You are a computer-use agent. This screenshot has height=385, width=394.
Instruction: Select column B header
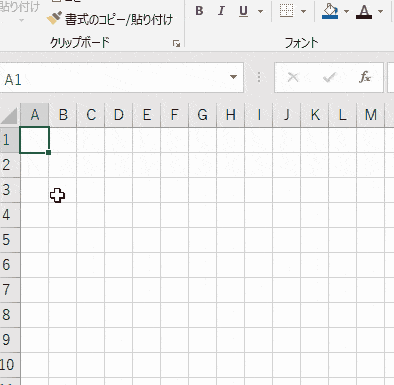[63, 115]
